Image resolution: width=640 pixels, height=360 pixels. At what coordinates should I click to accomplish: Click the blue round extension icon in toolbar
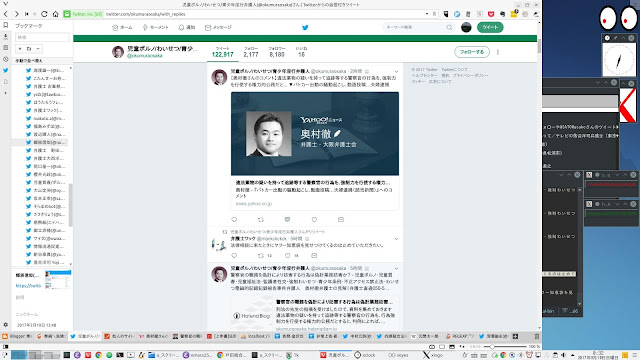tap(457, 14)
